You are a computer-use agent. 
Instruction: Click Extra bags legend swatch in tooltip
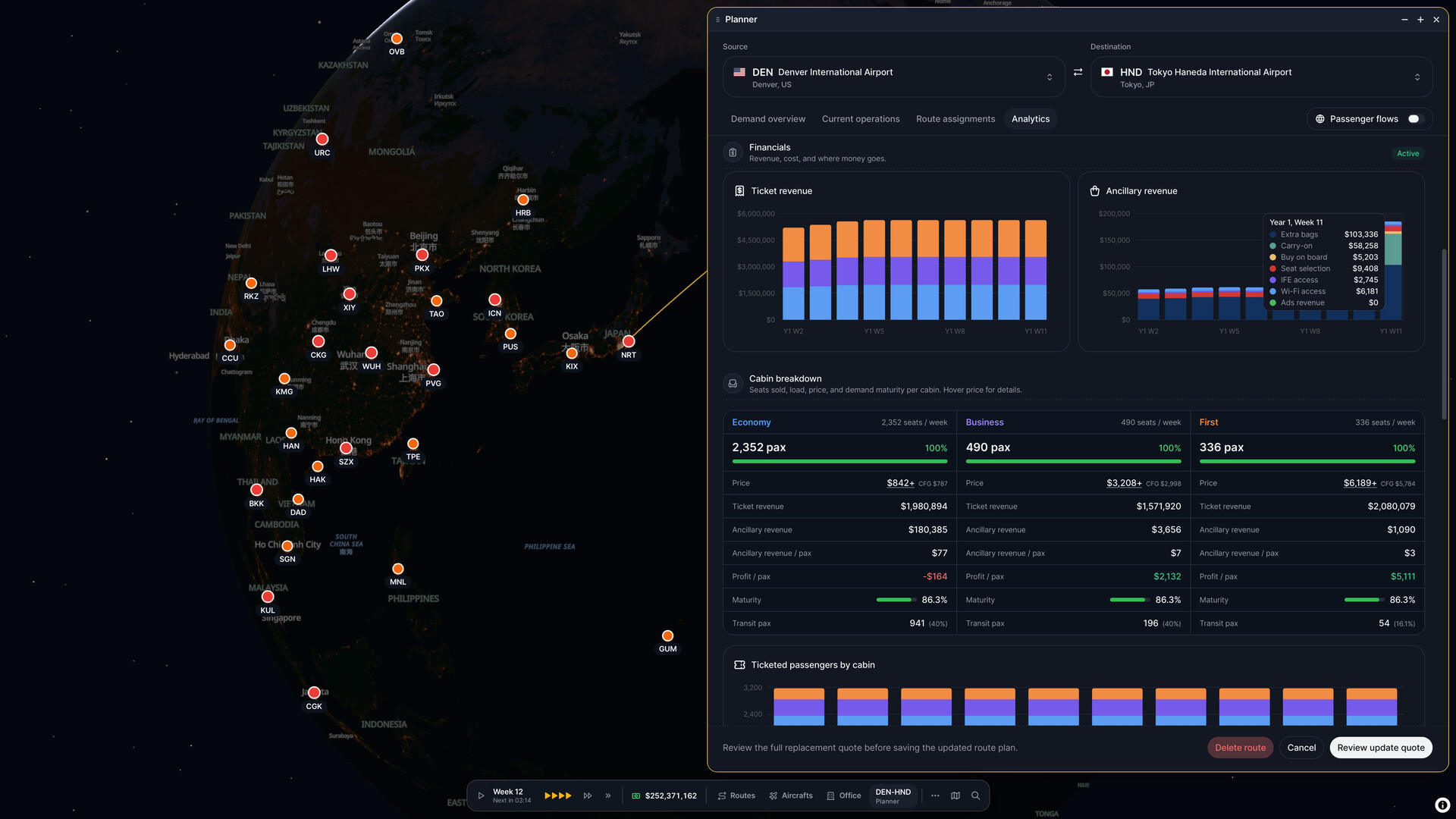[1272, 234]
